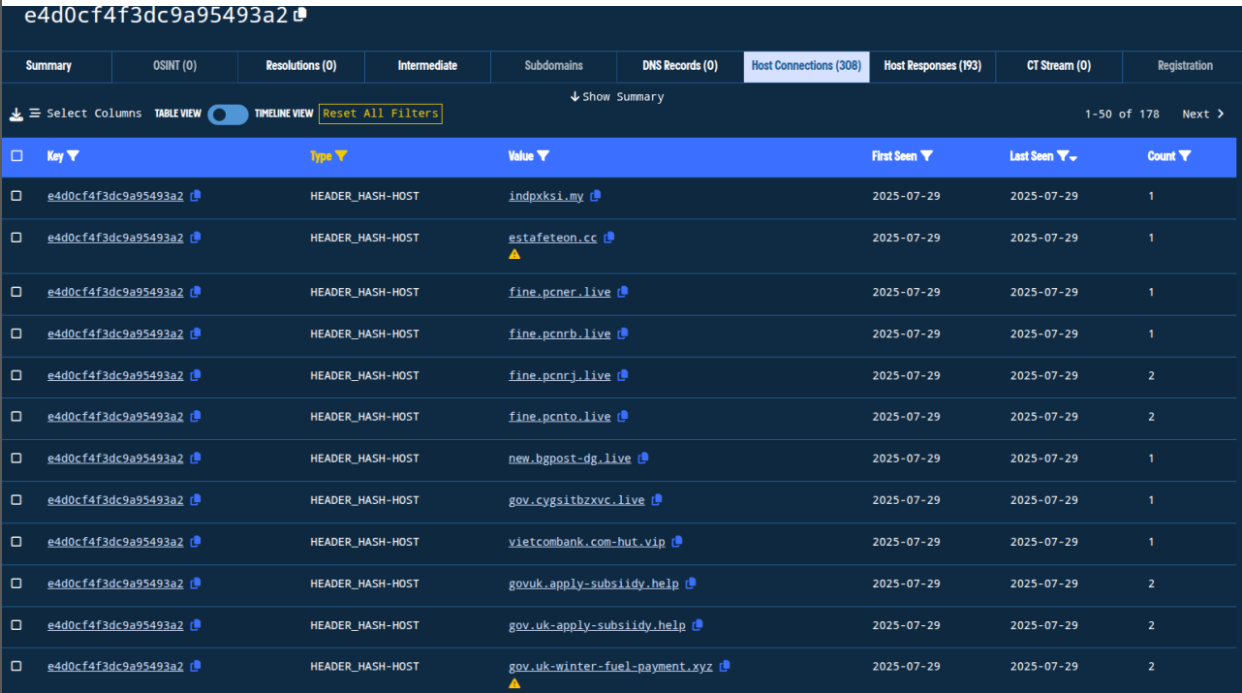The width and height of the screenshot is (1242, 693).
Task: Copy value fine.pcnrj.live
Action: (622, 376)
